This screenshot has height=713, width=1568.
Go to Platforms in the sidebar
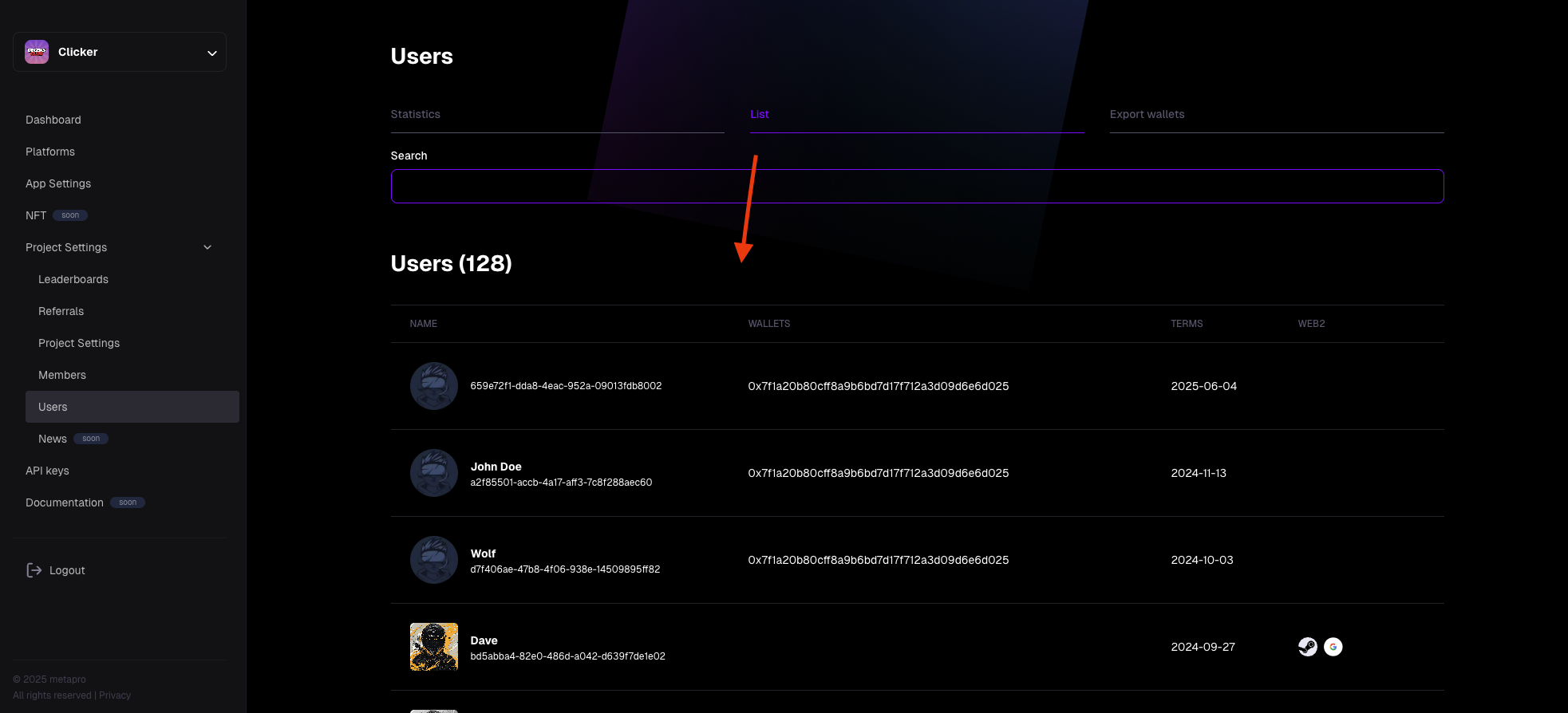(50, 152)
